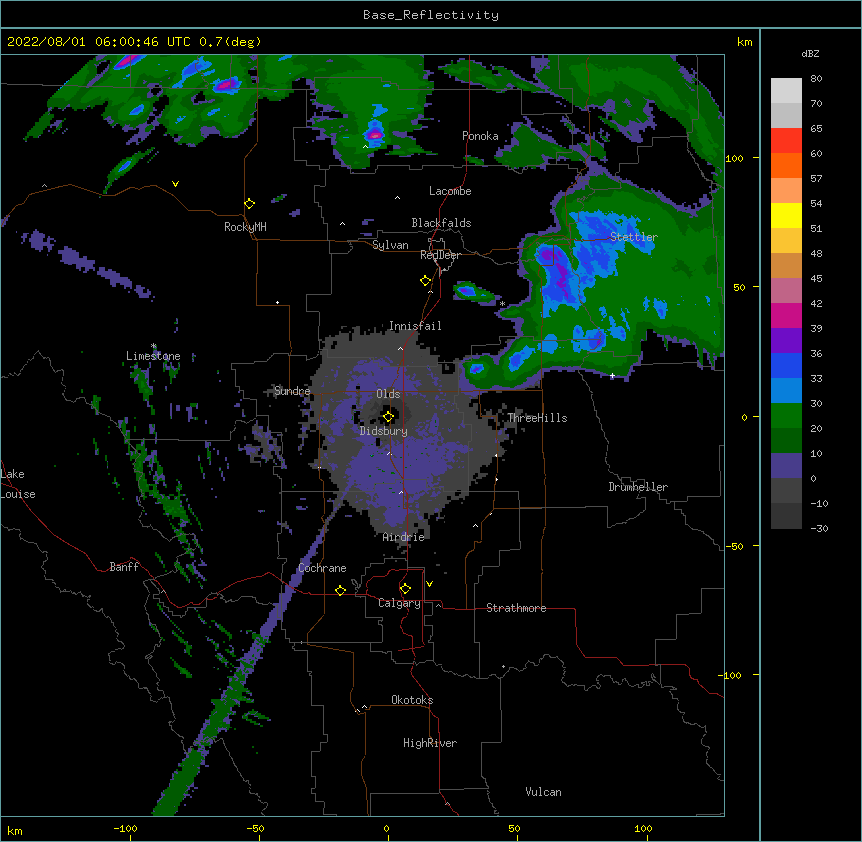Image resolution: width=862 pixels, height=842 pixels.
Task: Click the Olds town label
Action: point(388,394)
